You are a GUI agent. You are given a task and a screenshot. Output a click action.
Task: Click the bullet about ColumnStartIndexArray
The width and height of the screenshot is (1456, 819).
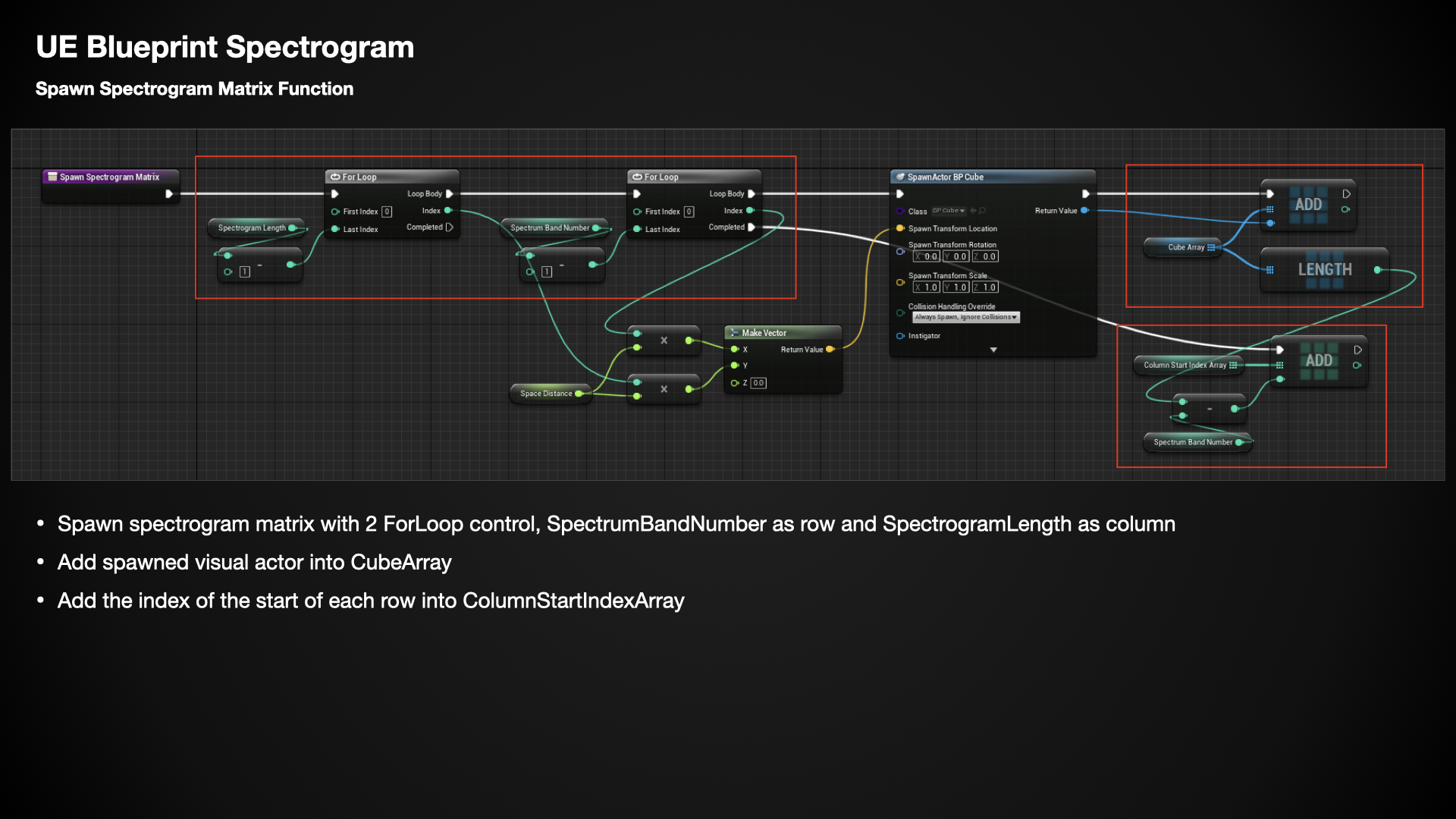pyautogui.click(x=371, y=601)
